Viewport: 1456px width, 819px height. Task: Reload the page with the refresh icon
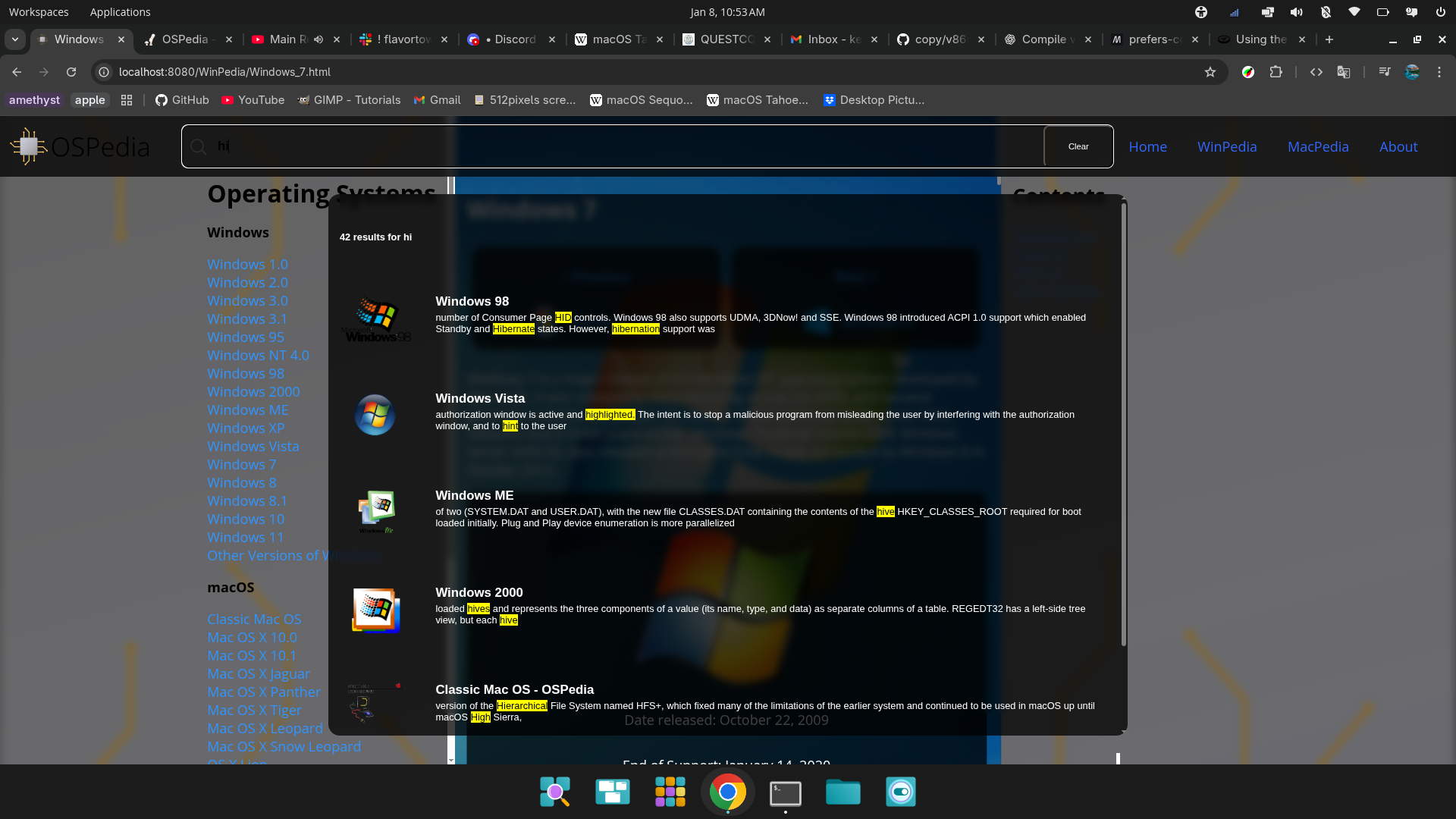pos(71,72)
